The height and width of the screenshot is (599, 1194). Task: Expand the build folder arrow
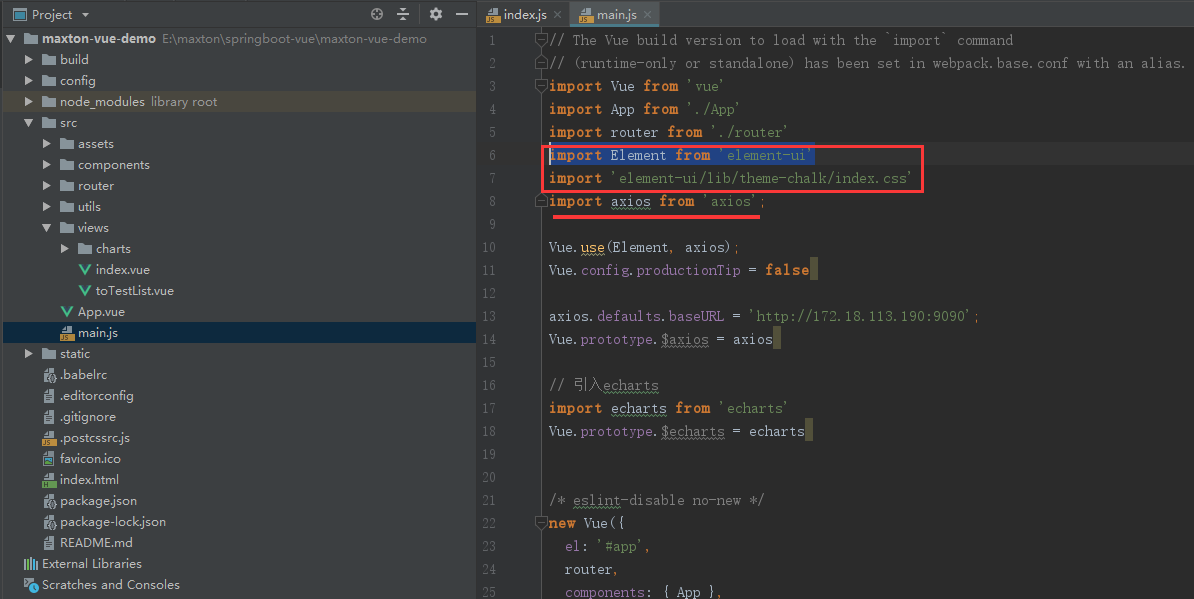pos(29,59)
